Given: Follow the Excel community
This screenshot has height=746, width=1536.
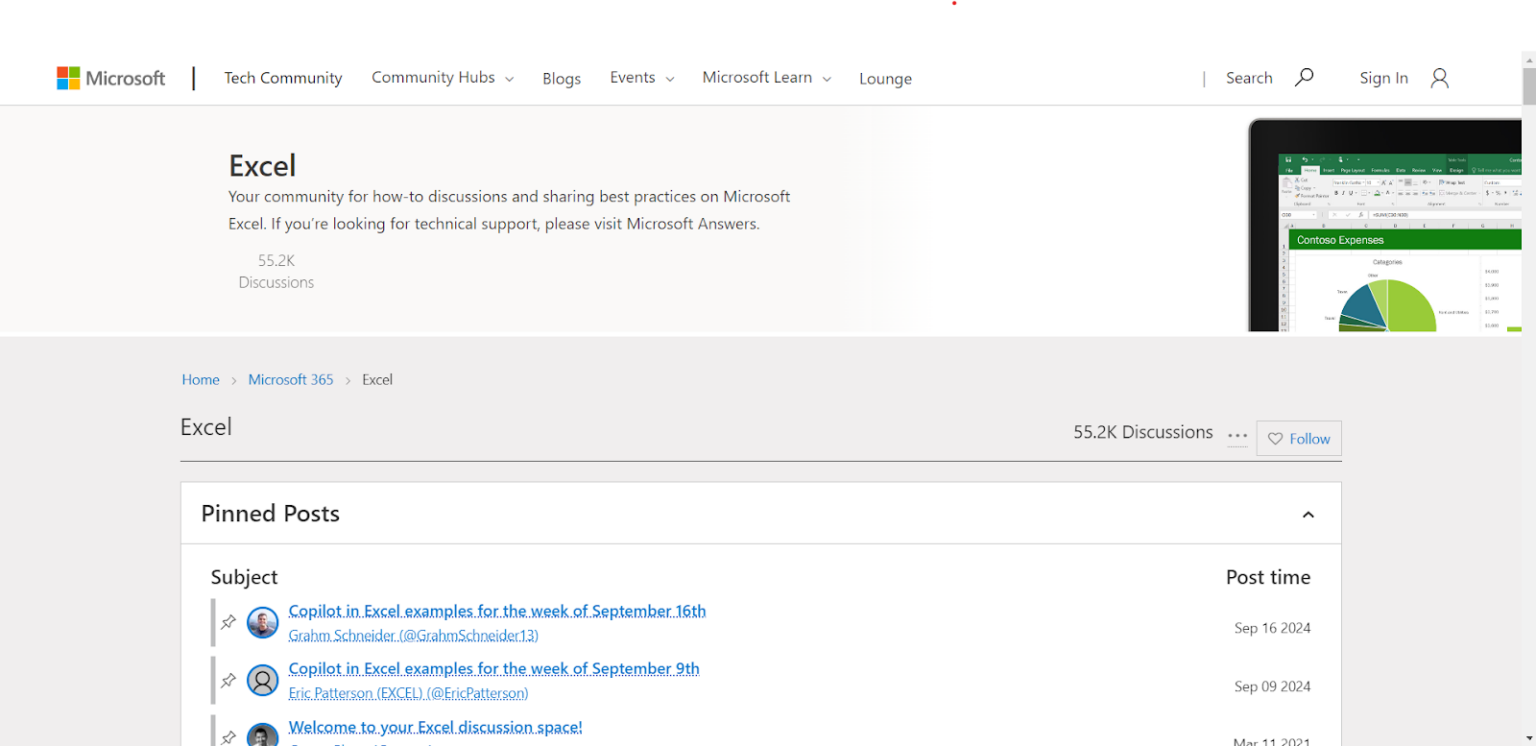Looking at the screenshot, I should pos(1299,438).
